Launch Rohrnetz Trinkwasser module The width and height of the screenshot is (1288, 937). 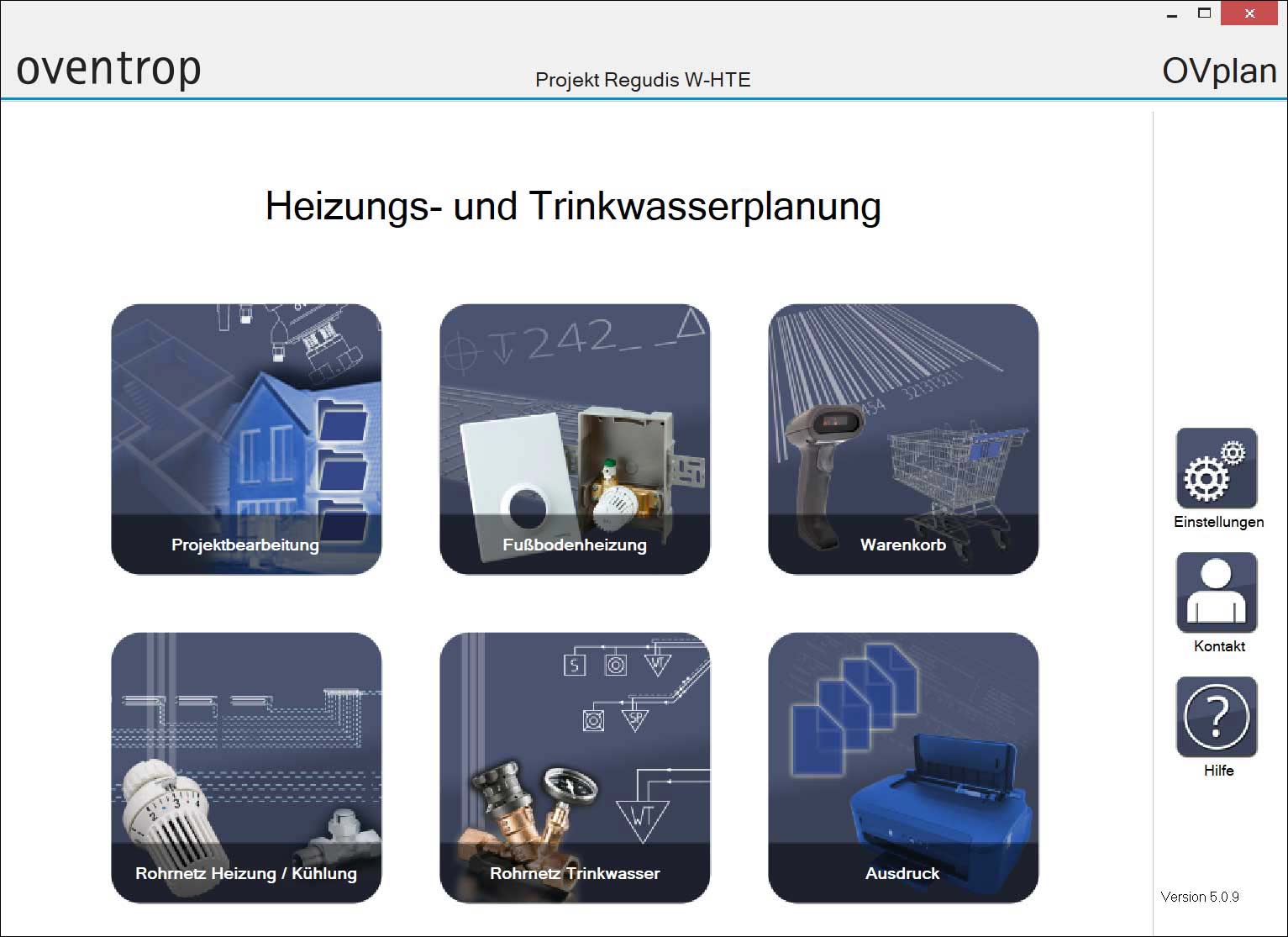click(x=575, y=768)
